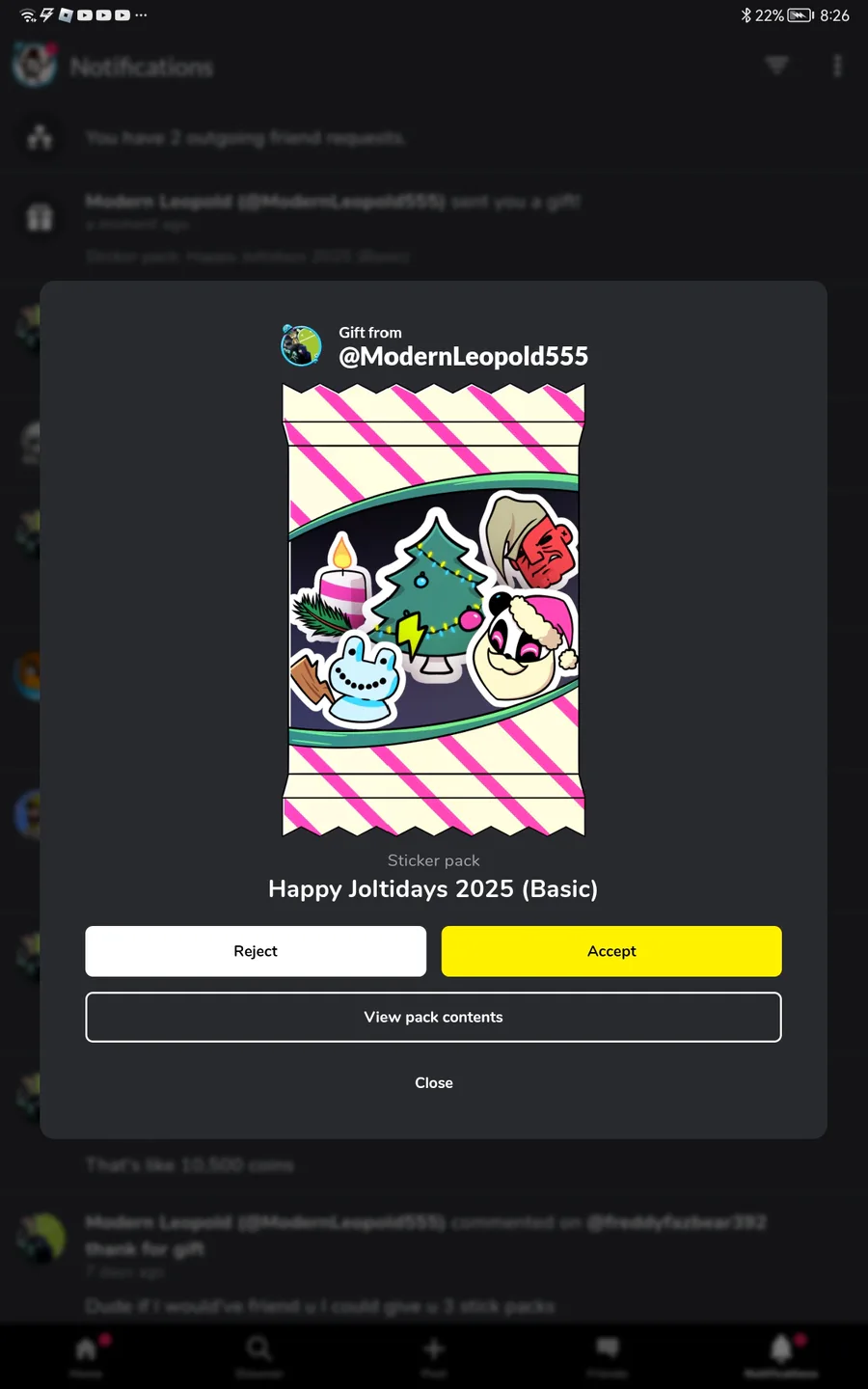Tap the @ModernLeopold555 username link

[x=463, y=356]
